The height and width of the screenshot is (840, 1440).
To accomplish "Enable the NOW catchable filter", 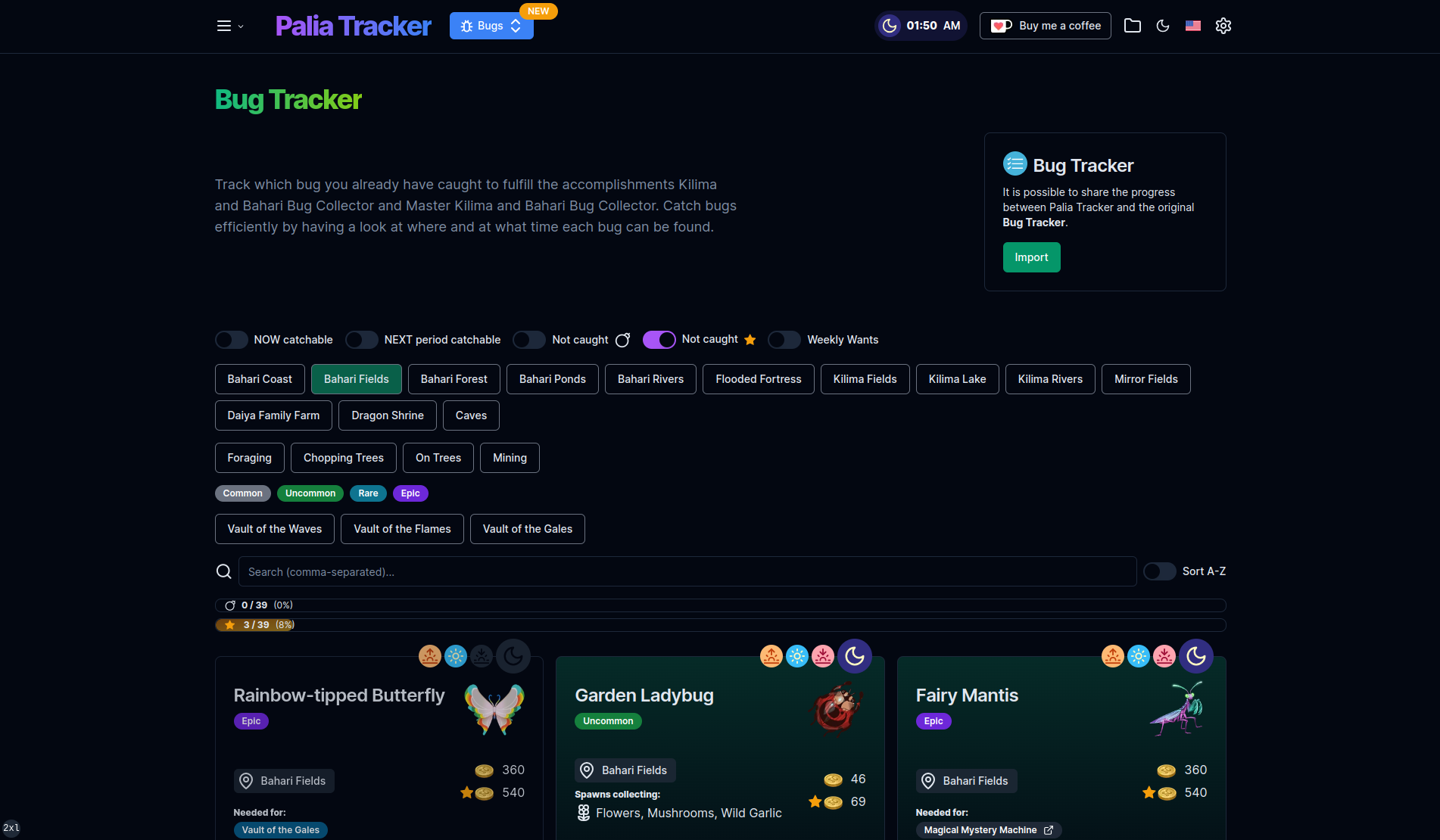I will point(231,340).
